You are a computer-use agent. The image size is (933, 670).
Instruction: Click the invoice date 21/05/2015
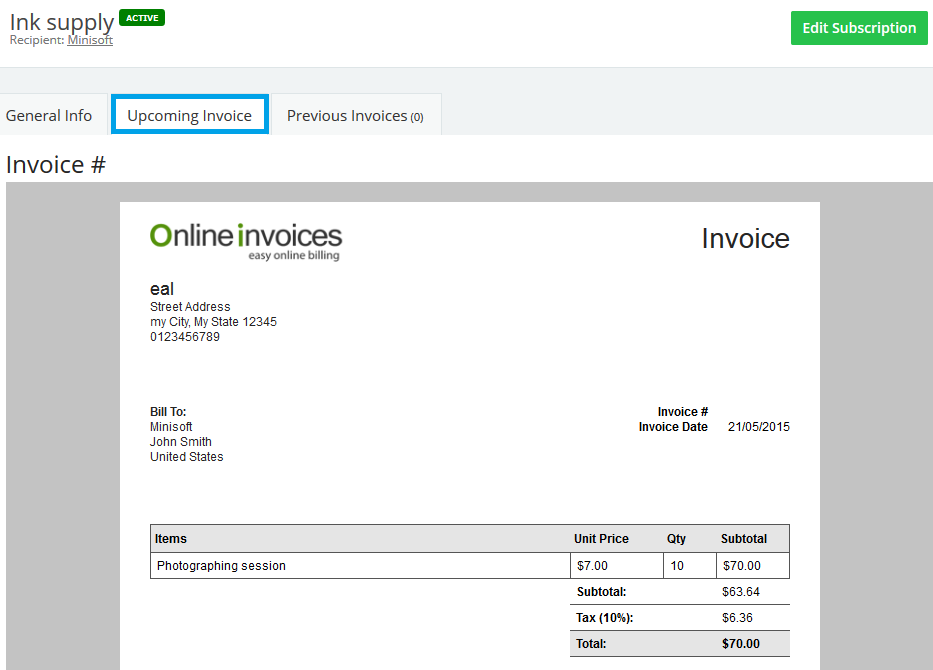(758, 427)
